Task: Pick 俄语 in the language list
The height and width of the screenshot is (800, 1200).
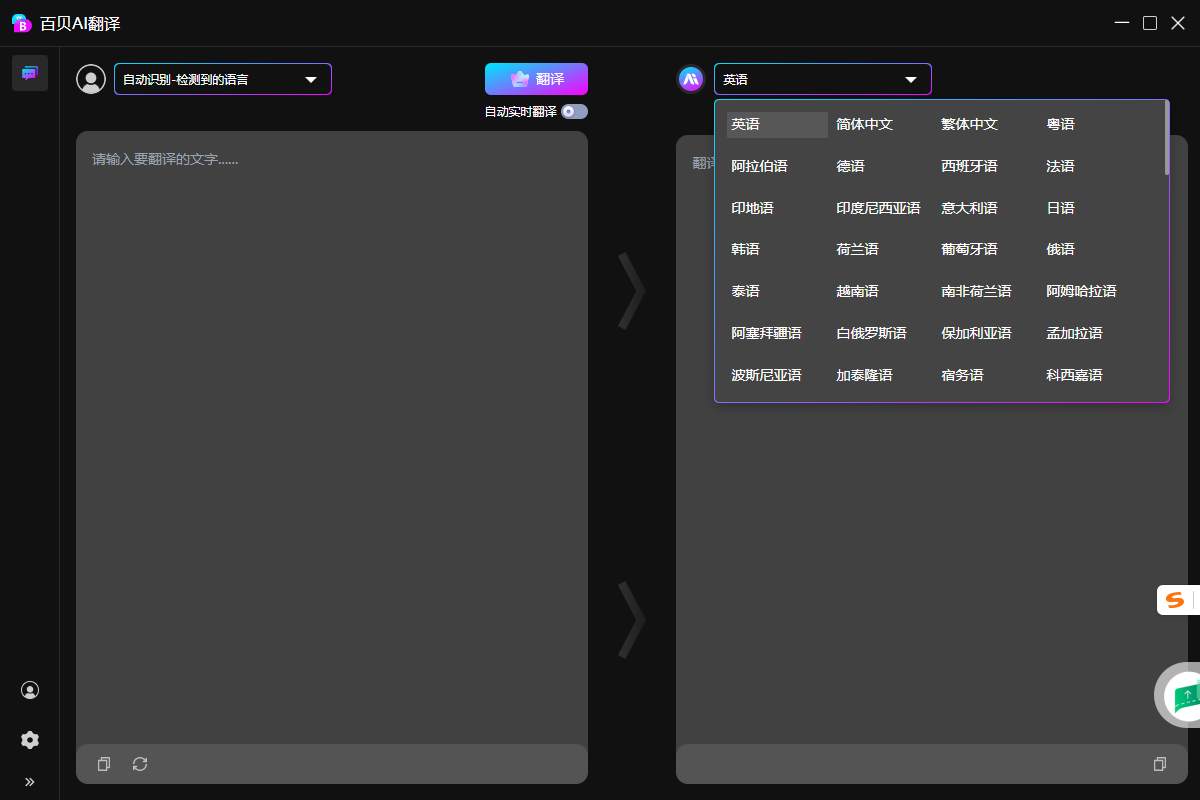Action: tap(1060, 249)
